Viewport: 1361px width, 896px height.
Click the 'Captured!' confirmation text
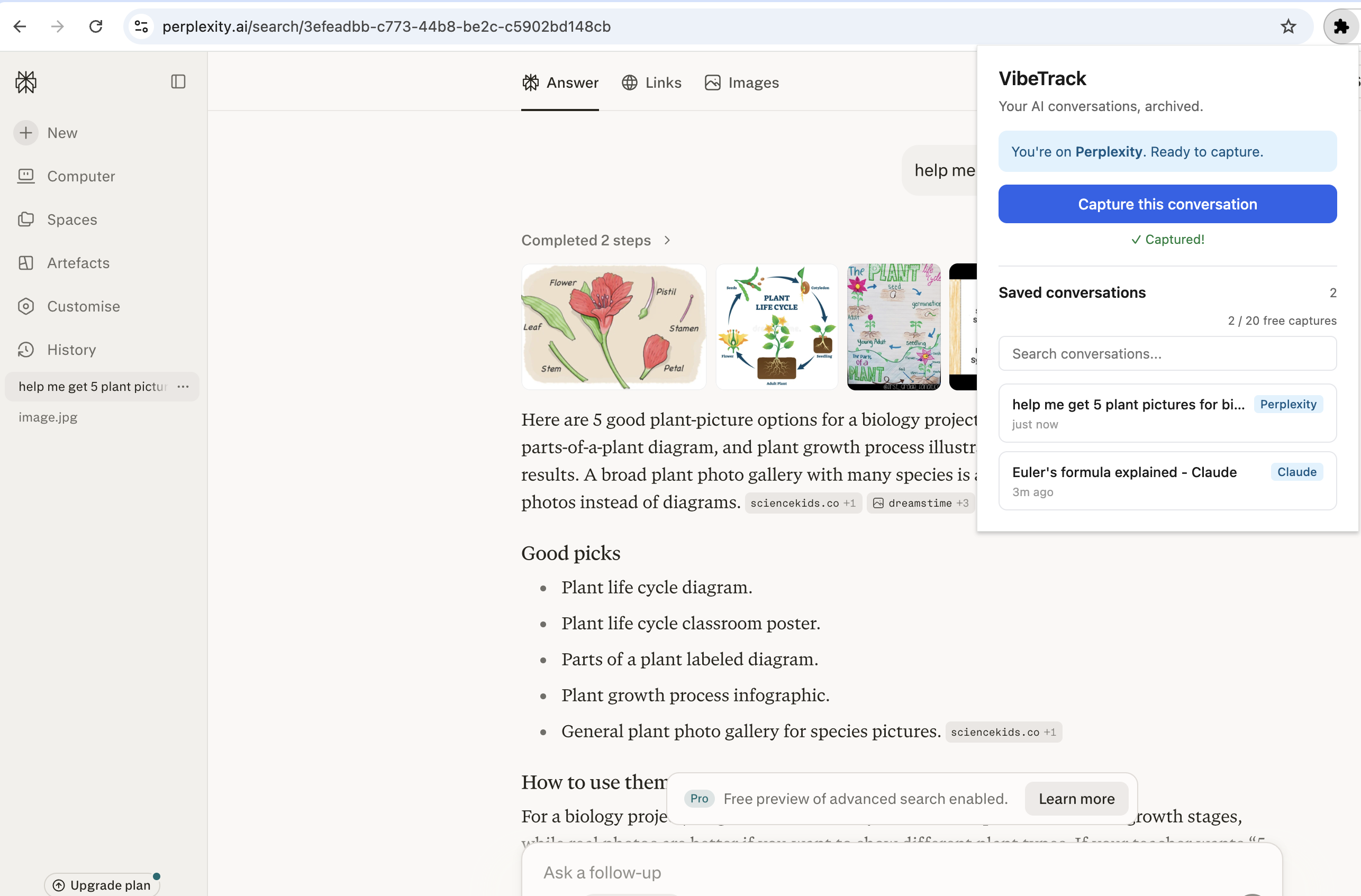(x=1167, y=240)
